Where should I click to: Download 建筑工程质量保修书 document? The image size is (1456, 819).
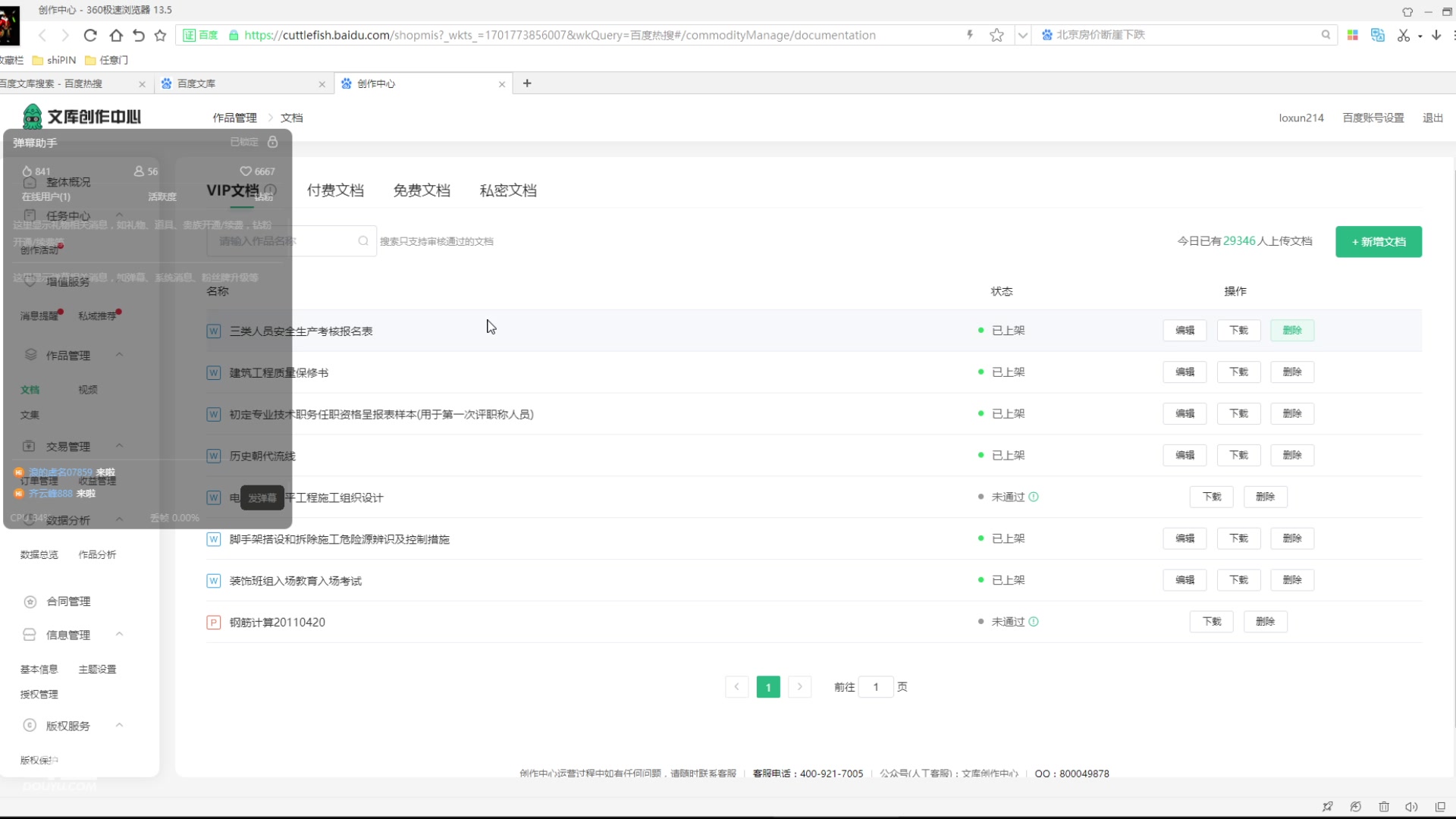click(x=1238, y=372)
